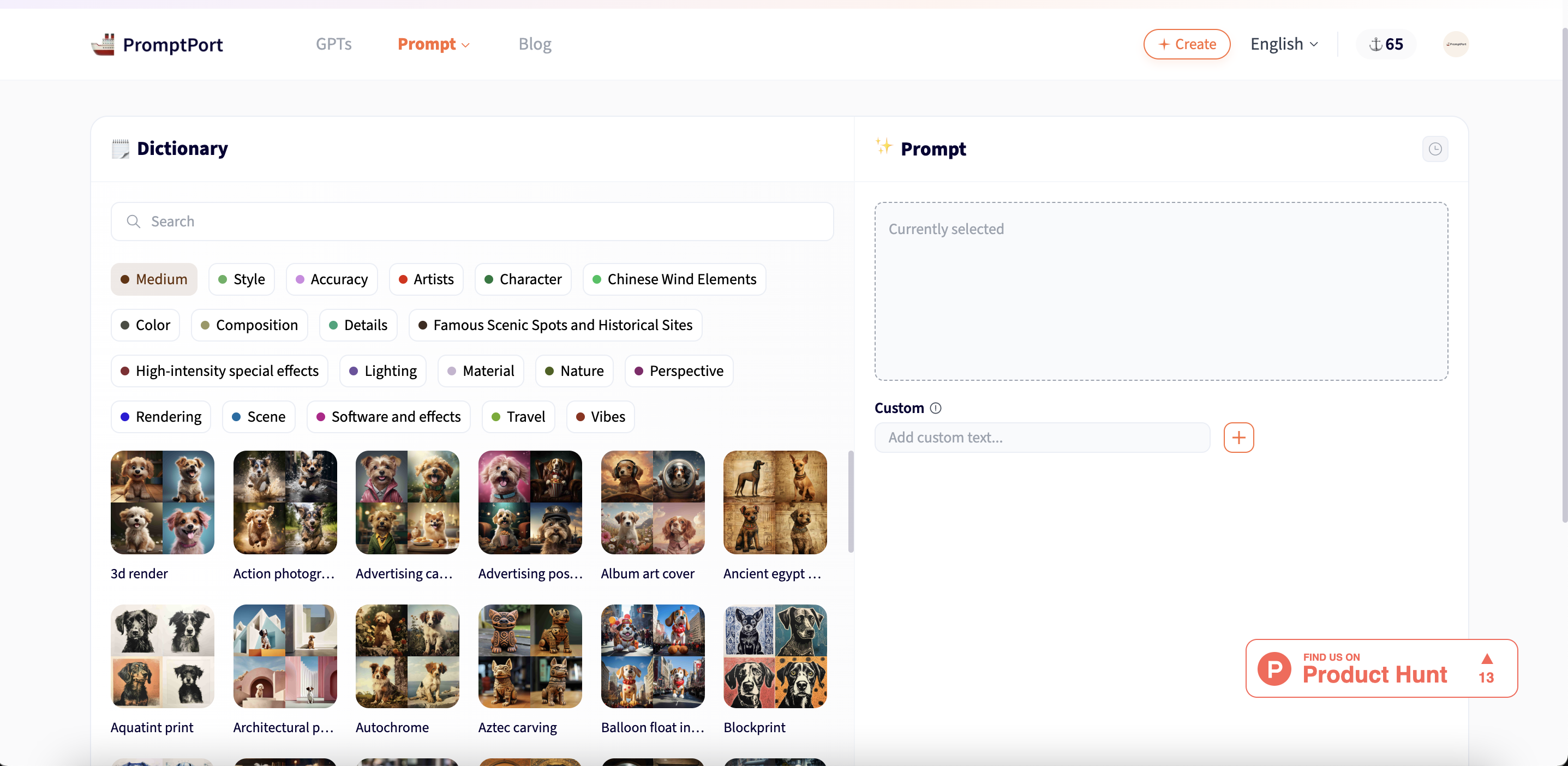Click the dictionary list scrollbar

851,501
